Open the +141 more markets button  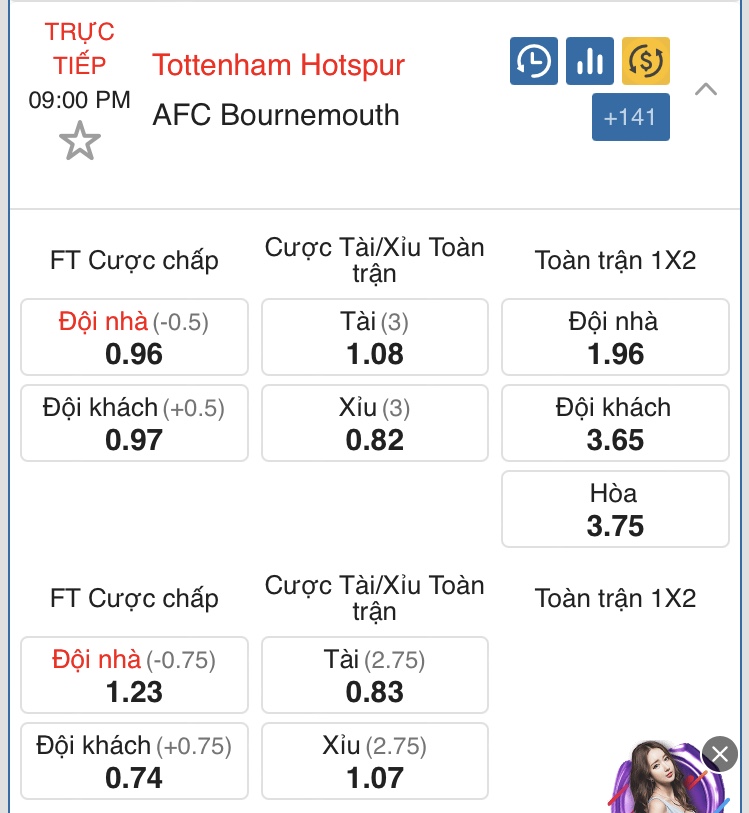click(630, 117)
